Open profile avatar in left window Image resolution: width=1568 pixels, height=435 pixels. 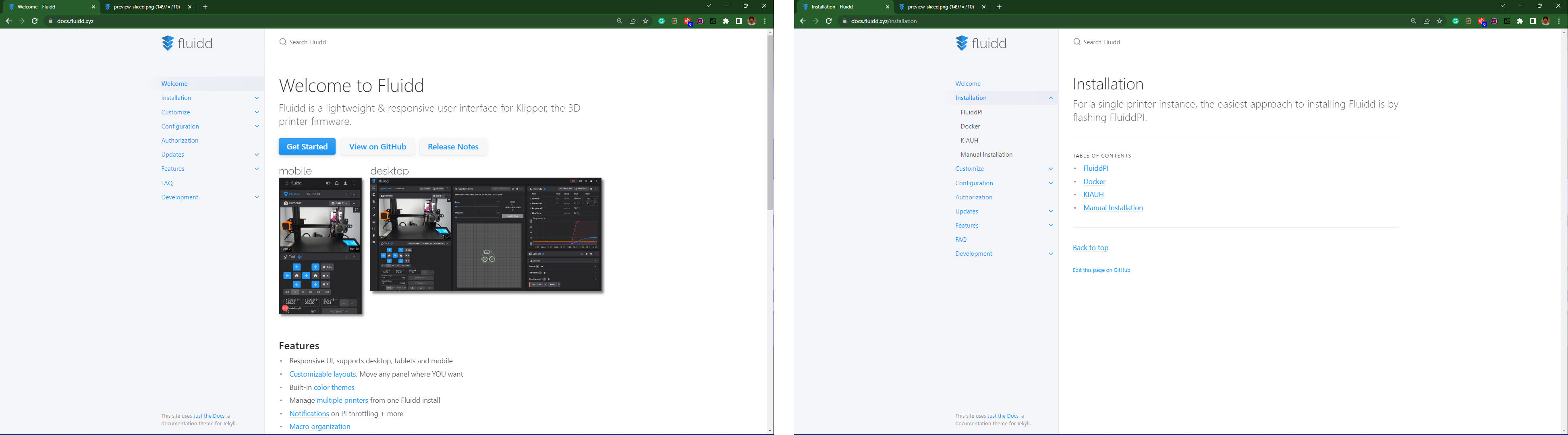pyautogui.click(x=752, y=21)
